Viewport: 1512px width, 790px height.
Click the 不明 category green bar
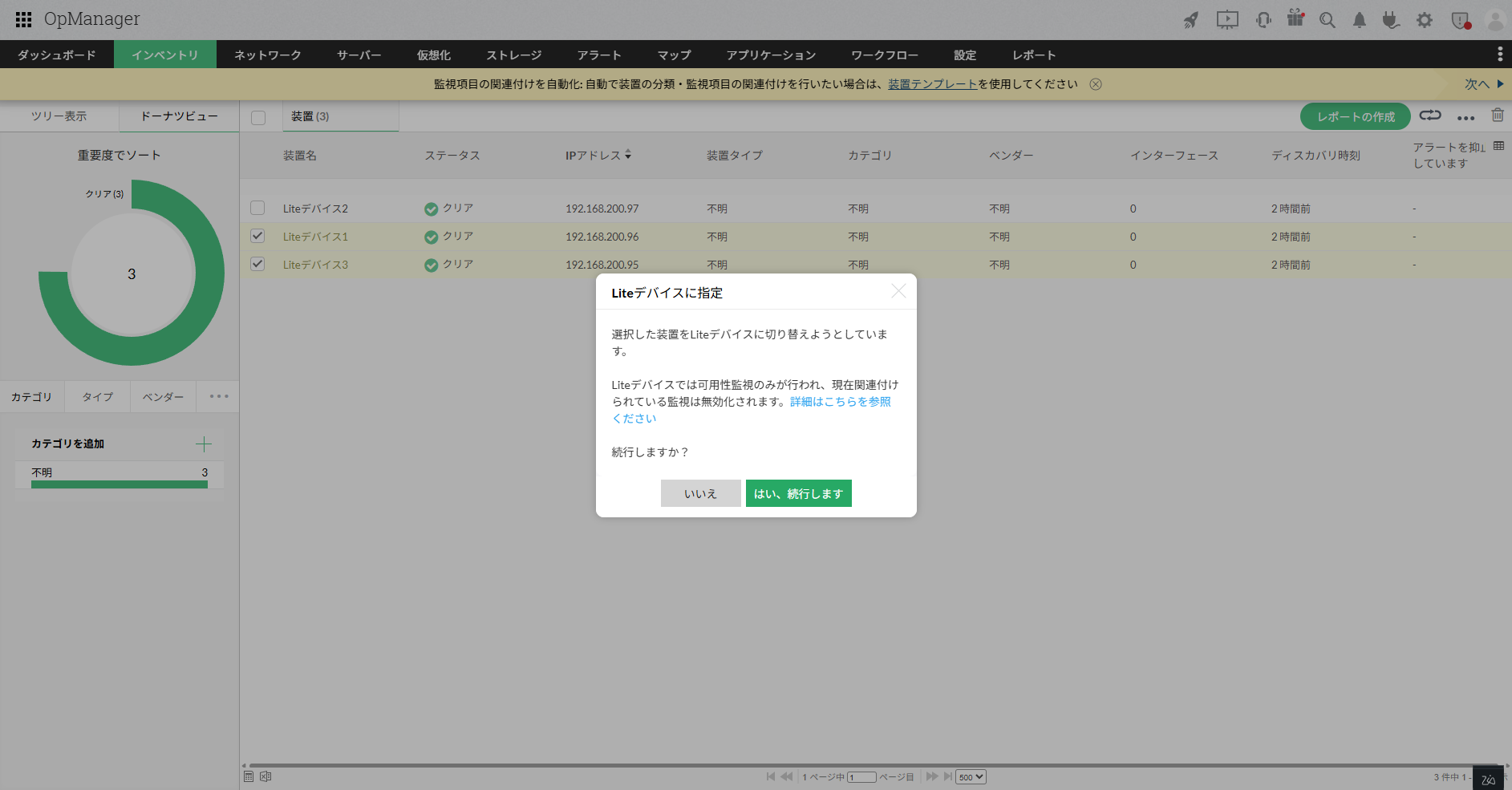(x=119, y=484)
